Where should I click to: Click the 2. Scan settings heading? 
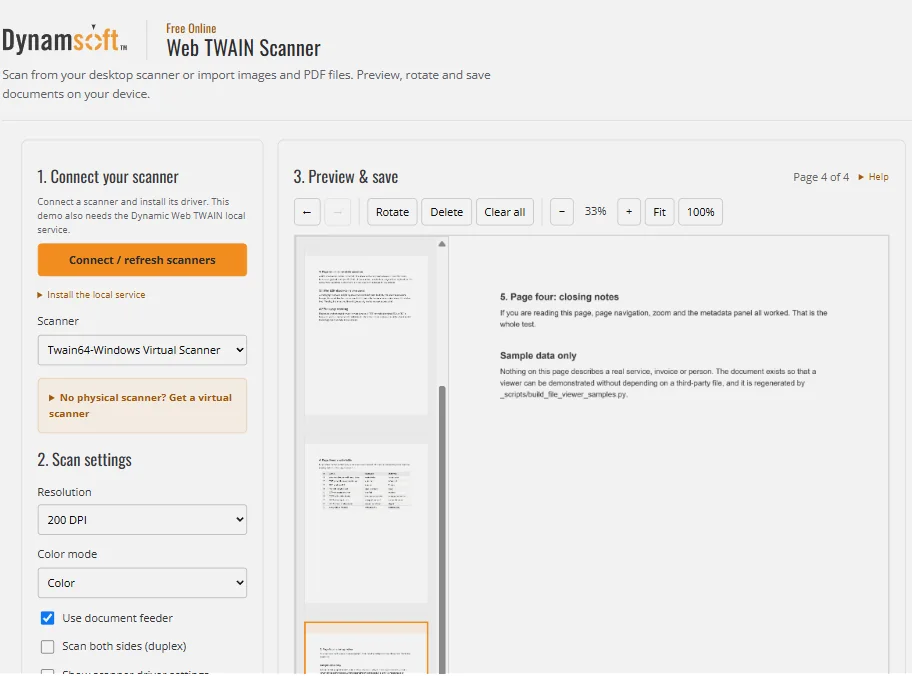(84, 460)
